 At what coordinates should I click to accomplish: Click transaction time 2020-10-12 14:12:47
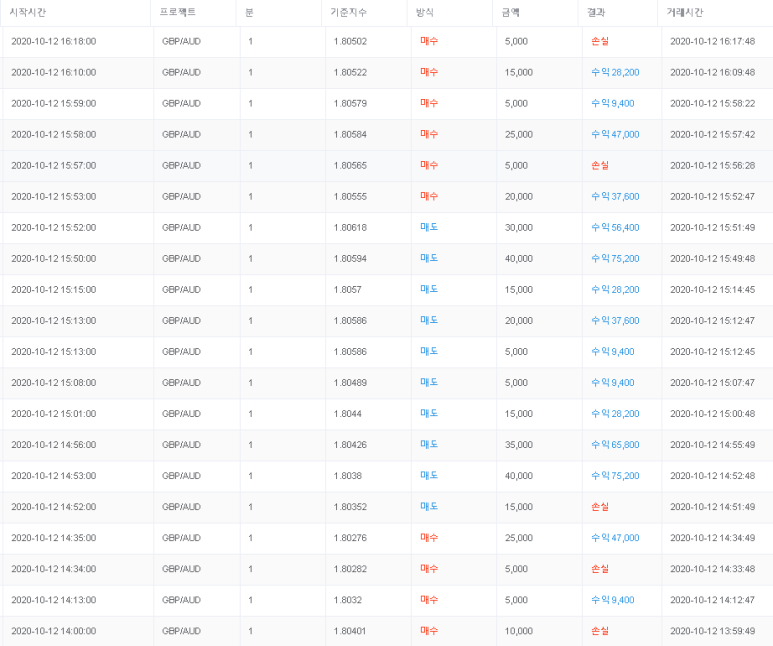[712, 600]
